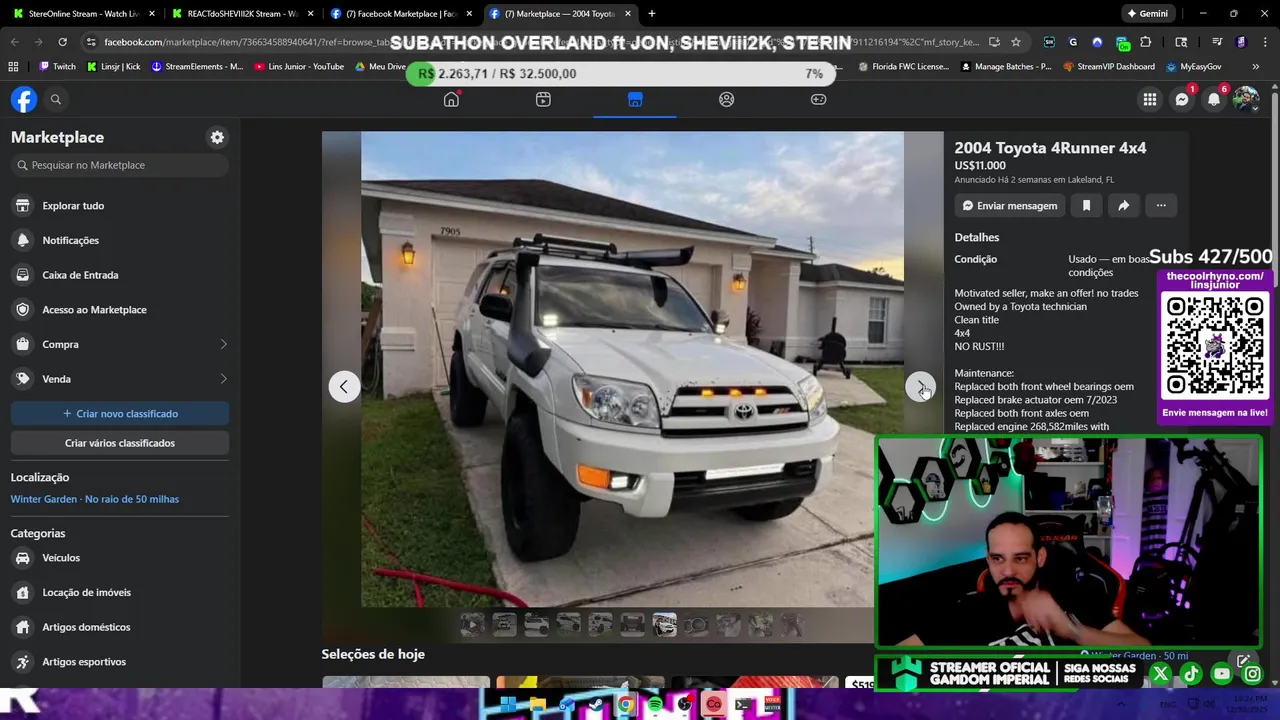Open the Groups icon in top navigation
Screen dimensions: 1280x720
(727, 99)
